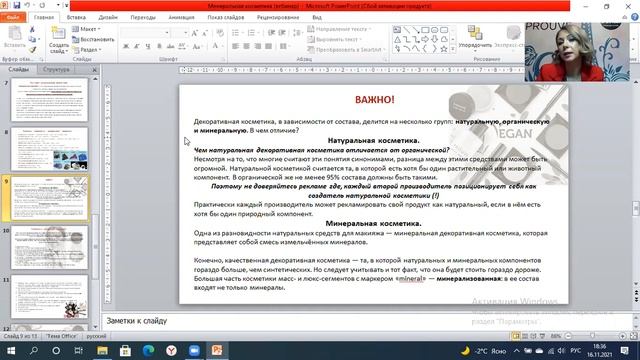Click the decrease list level icon

coord(271,33)
